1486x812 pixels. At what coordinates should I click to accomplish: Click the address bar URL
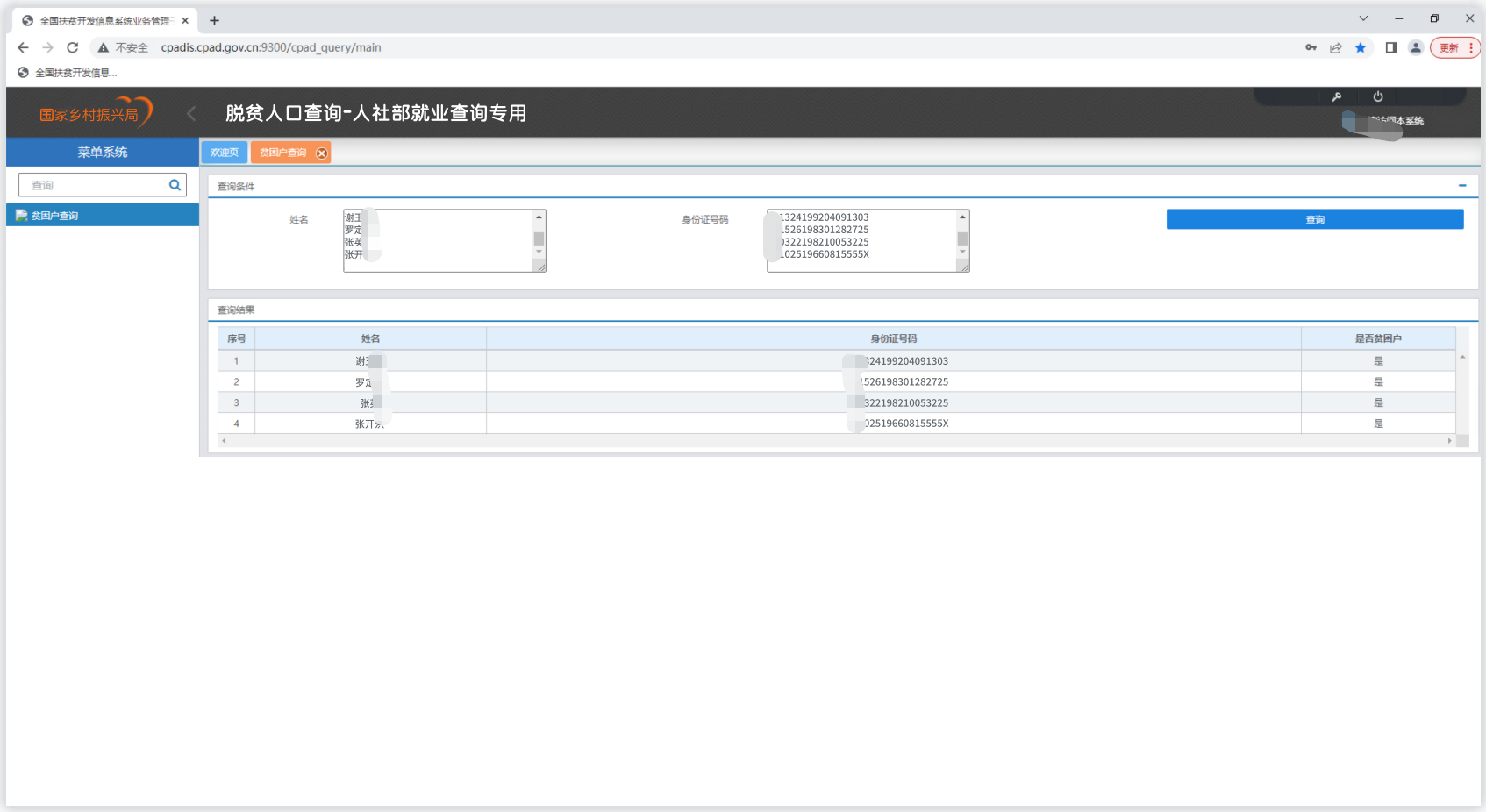(271, 47)
